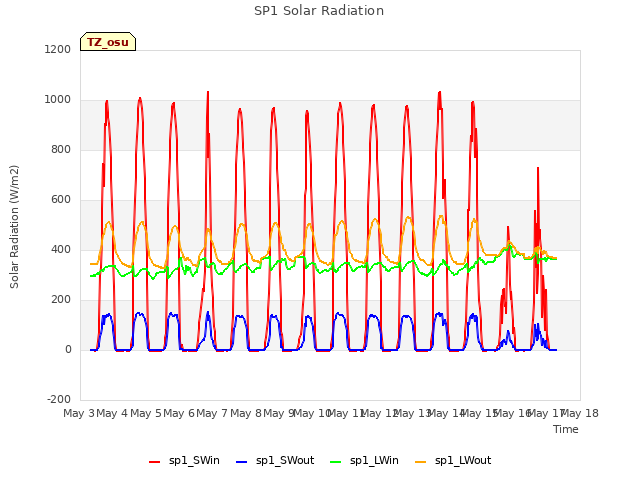Click the 1200 y-axis tick label
Image resolution: width=640 pixels, height=480 pixels.
(x=58, y=49)
